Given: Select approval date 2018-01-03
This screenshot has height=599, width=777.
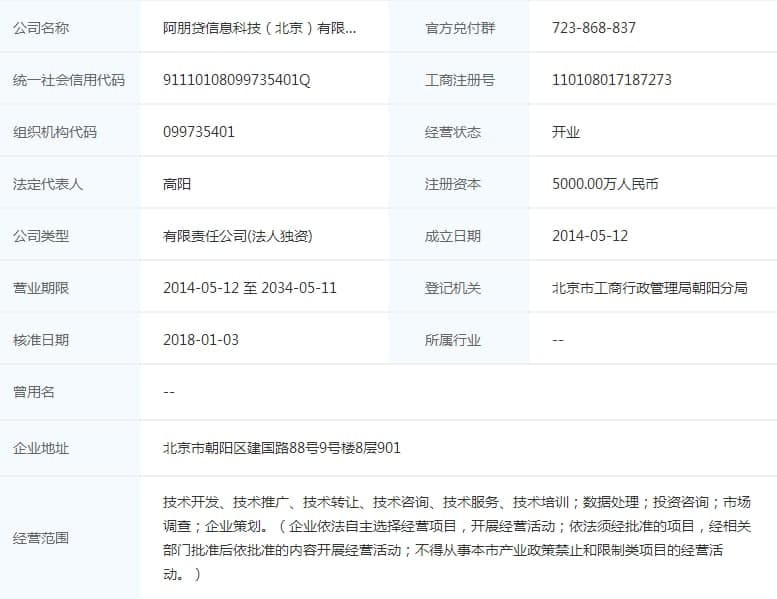Looking at the screenshot, I should tap(201, 340).
